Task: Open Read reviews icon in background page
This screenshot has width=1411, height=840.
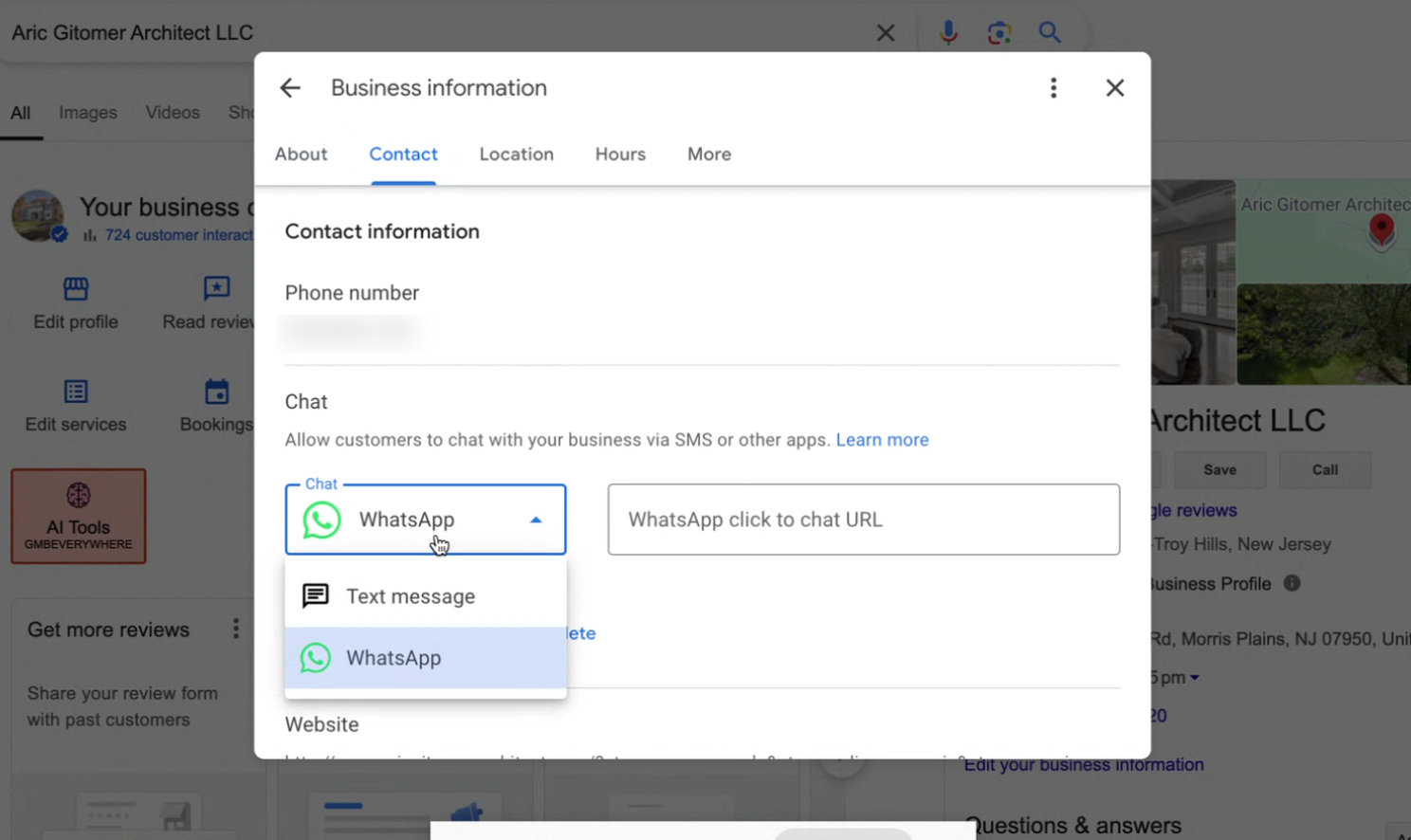Action: coord(216,288)
